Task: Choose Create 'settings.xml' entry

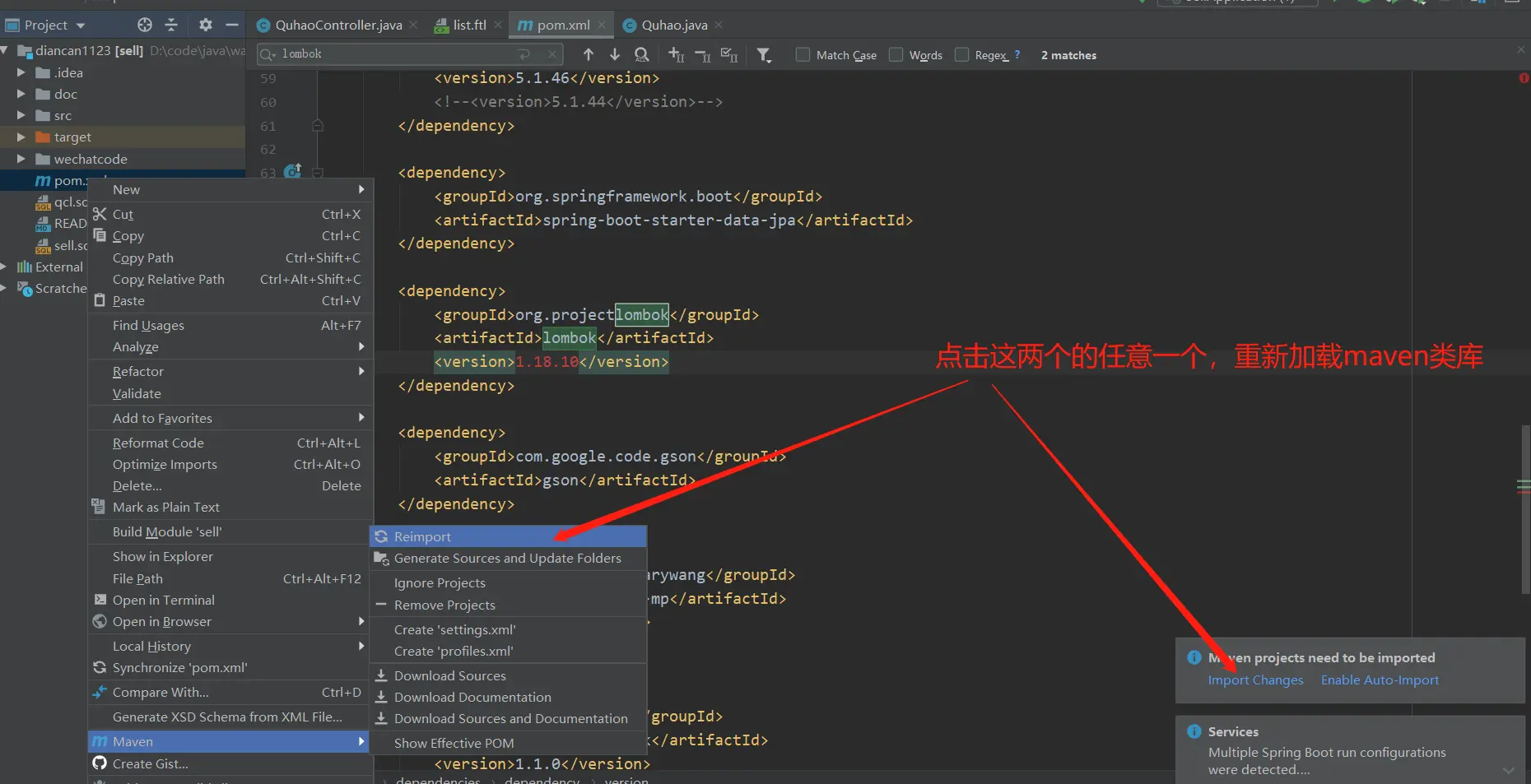Action: coord(508,629)
